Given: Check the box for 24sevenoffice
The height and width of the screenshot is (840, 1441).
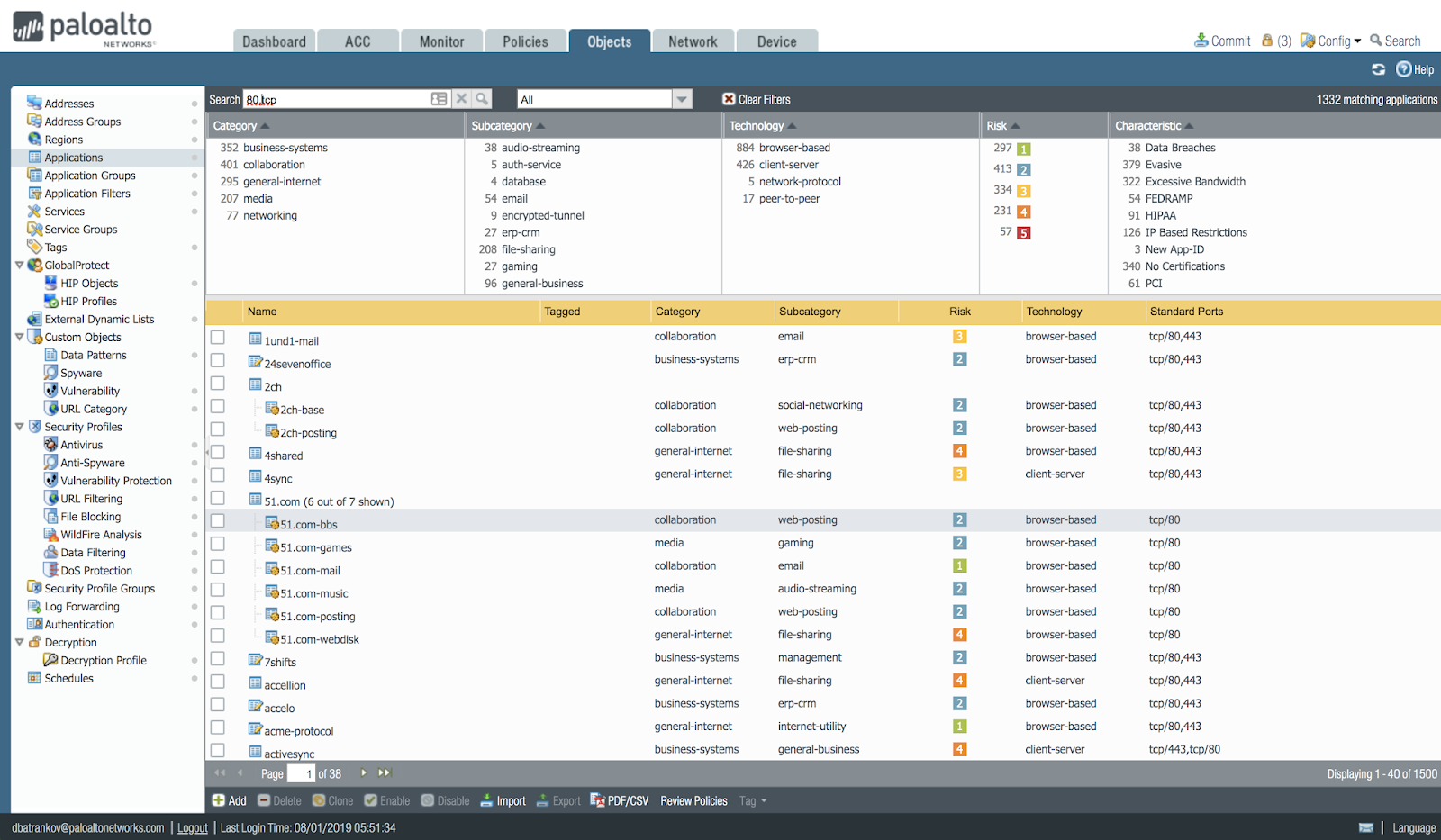Looking at the screenshot, I should click(218, 360).
